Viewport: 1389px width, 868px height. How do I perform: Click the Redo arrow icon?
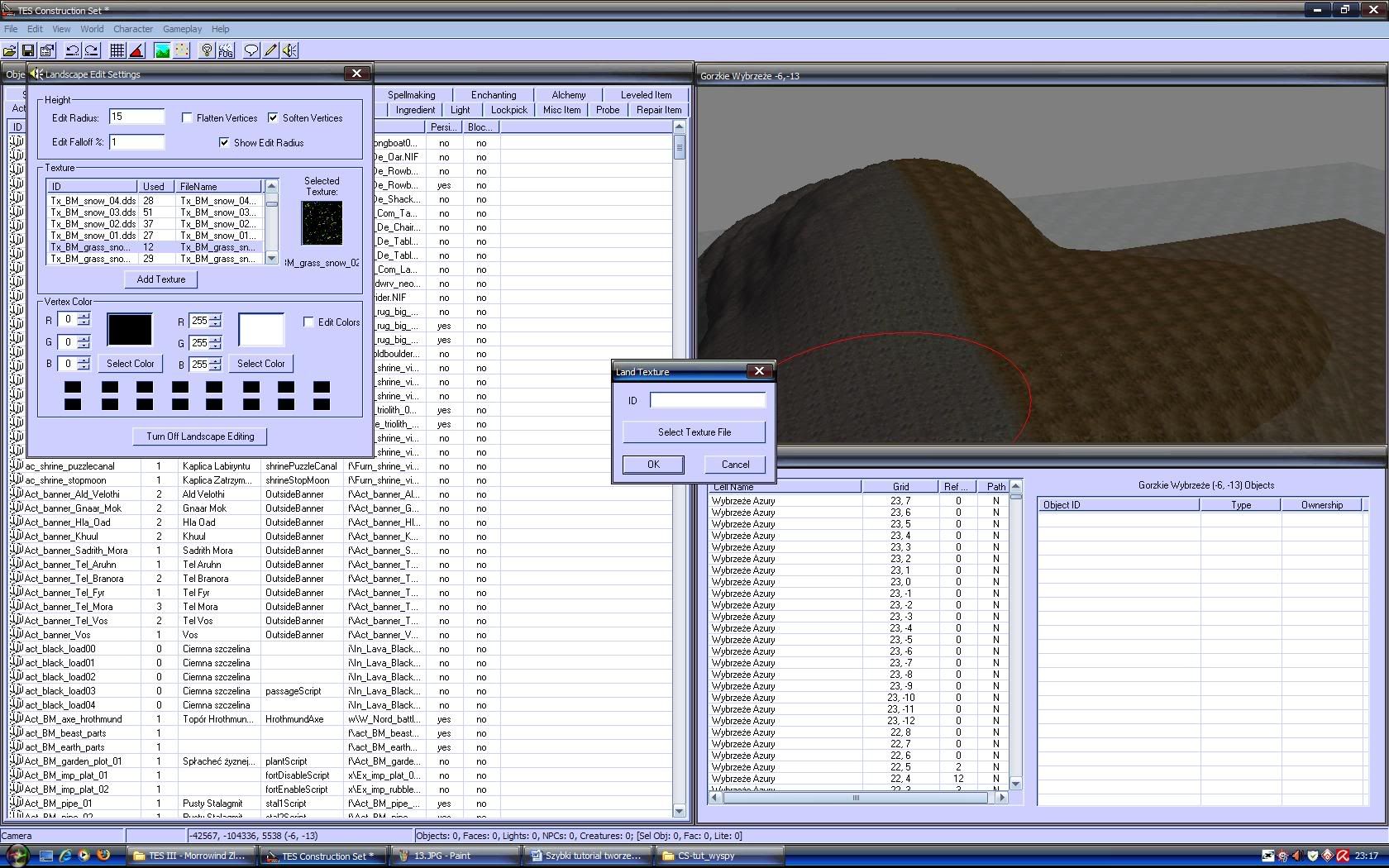[92, 50]
